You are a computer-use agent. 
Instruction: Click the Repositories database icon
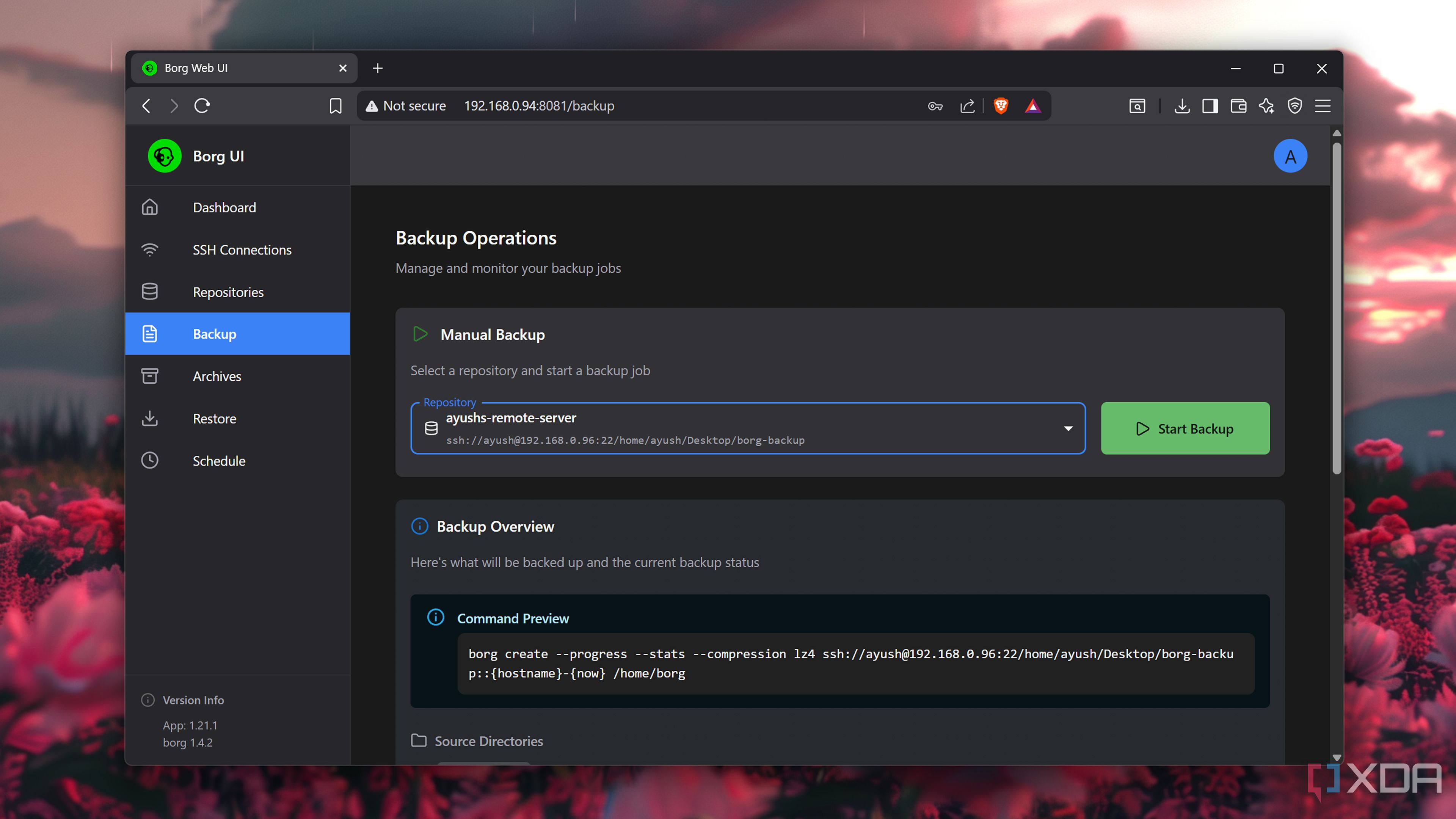[150, 292]
